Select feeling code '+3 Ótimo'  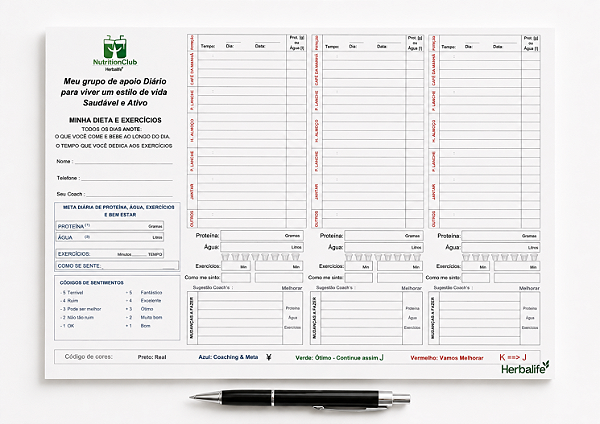click(x=139, y=309)
